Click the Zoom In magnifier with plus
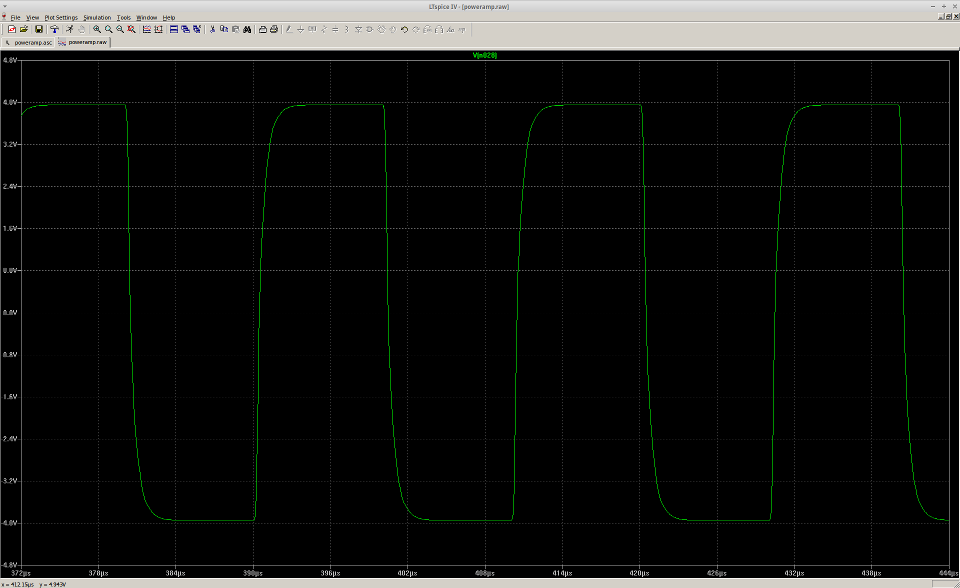Screen dimensions: 960x588 tap(97, 29)
